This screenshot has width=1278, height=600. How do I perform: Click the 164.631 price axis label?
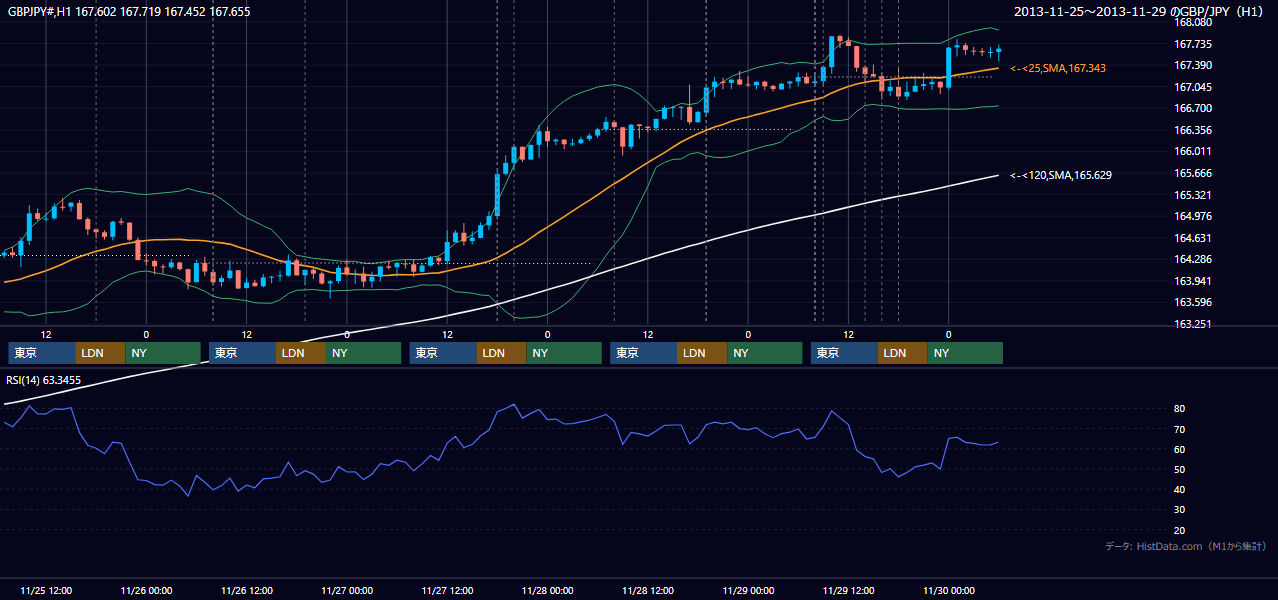click(1192, 238)
